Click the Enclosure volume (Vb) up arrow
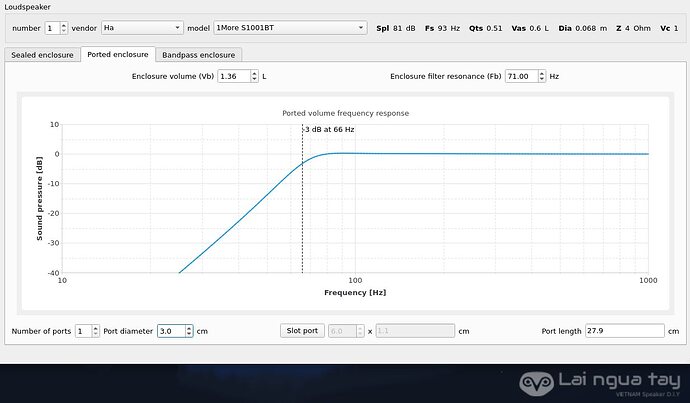Image resolution: width=690 pixels, height=403 pixels. click(x=254, y=73)
